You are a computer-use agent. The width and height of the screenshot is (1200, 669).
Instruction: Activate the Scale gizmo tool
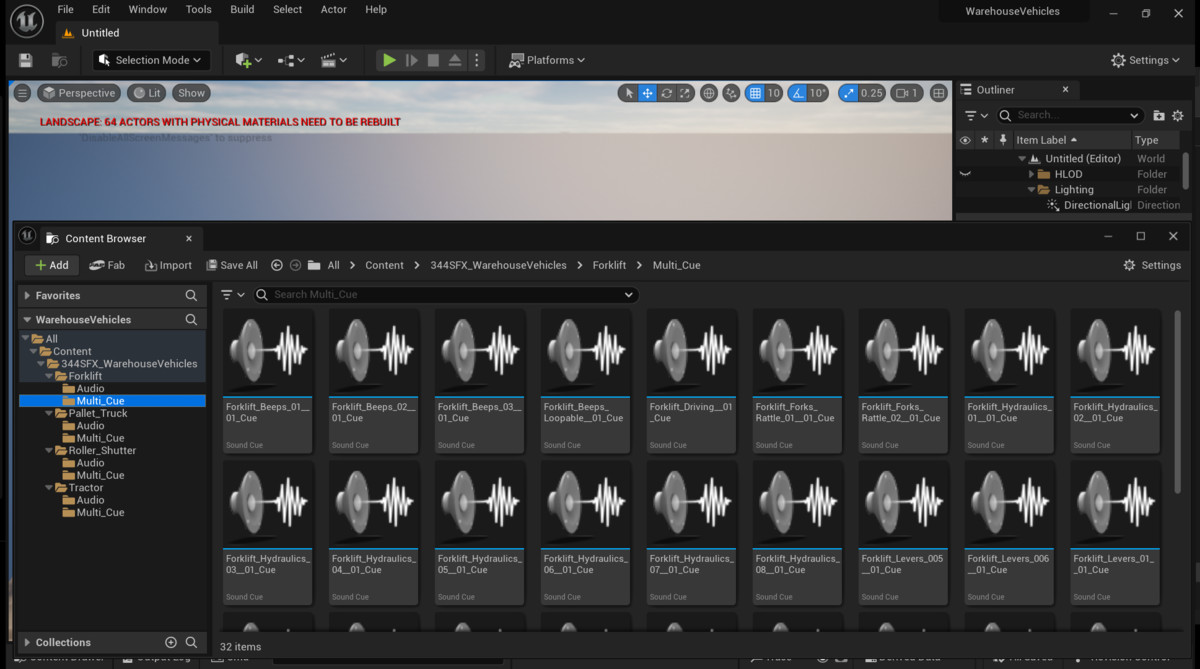[x=686, y=93]
